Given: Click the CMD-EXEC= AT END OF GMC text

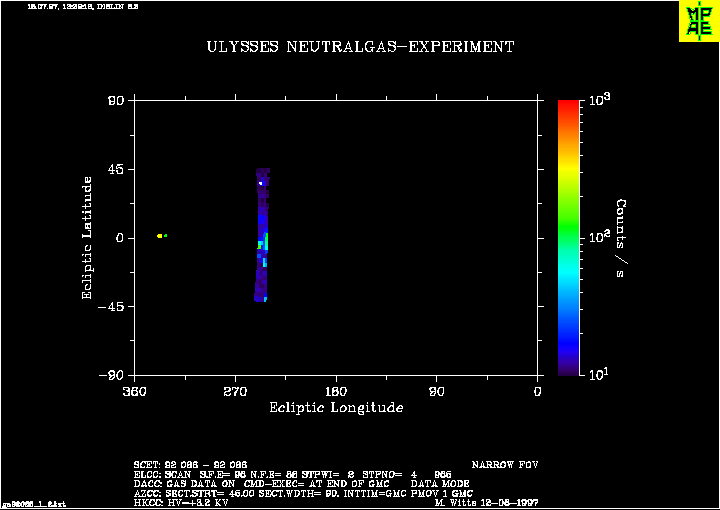Looking at the screenshot, I should coord(316,484).
